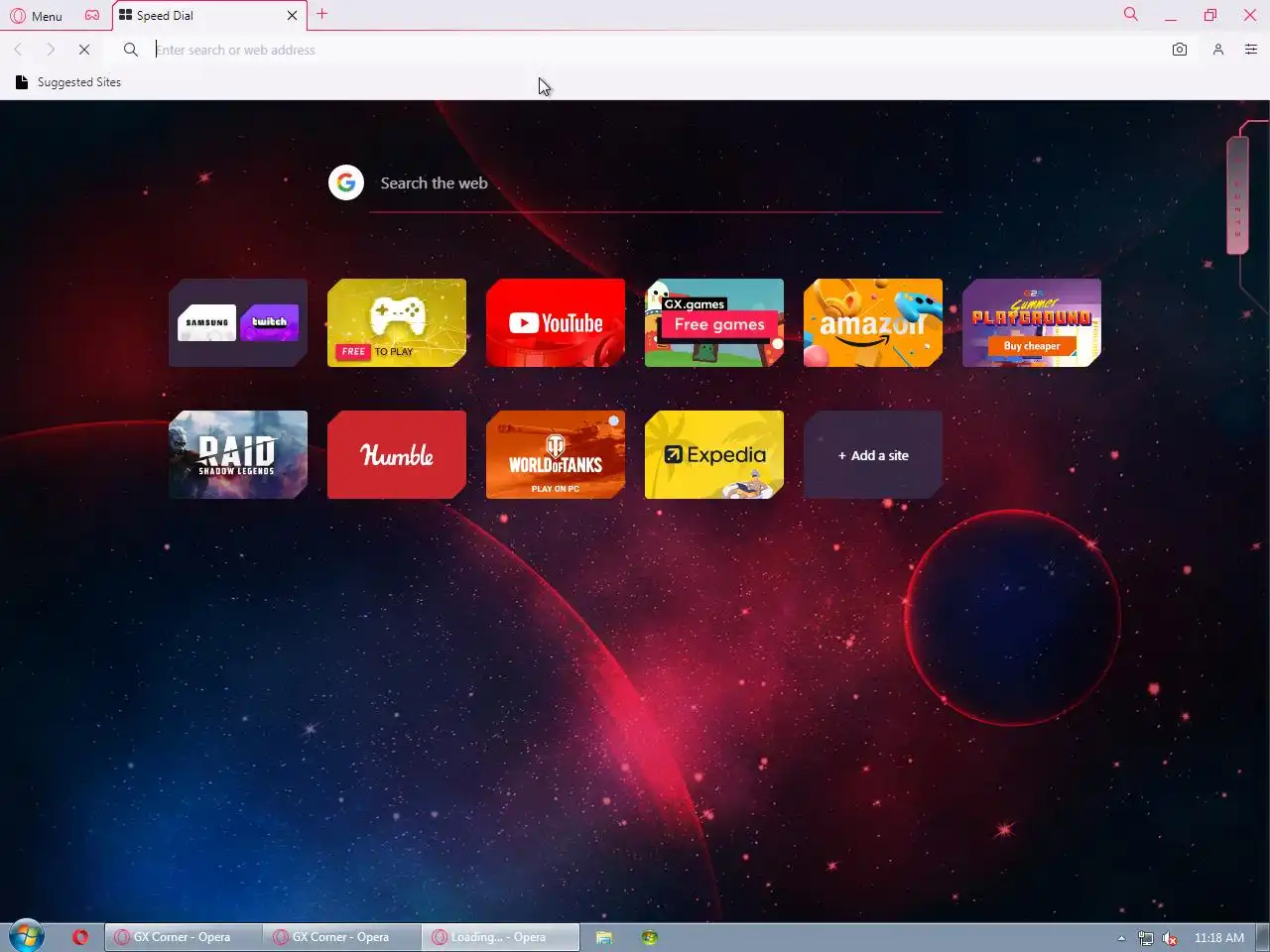Open the profile account icon
The image size is (1270, 952).
point(1218,50)
